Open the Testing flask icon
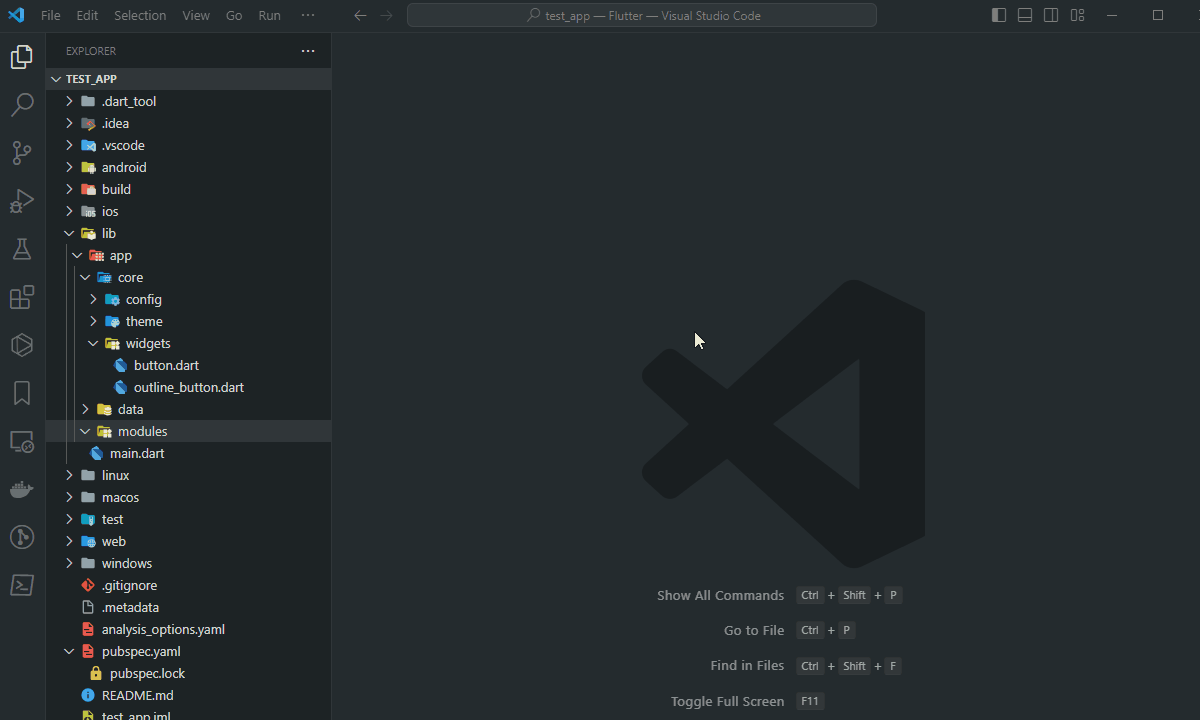The image size is (1200, 720). [22, 249]
